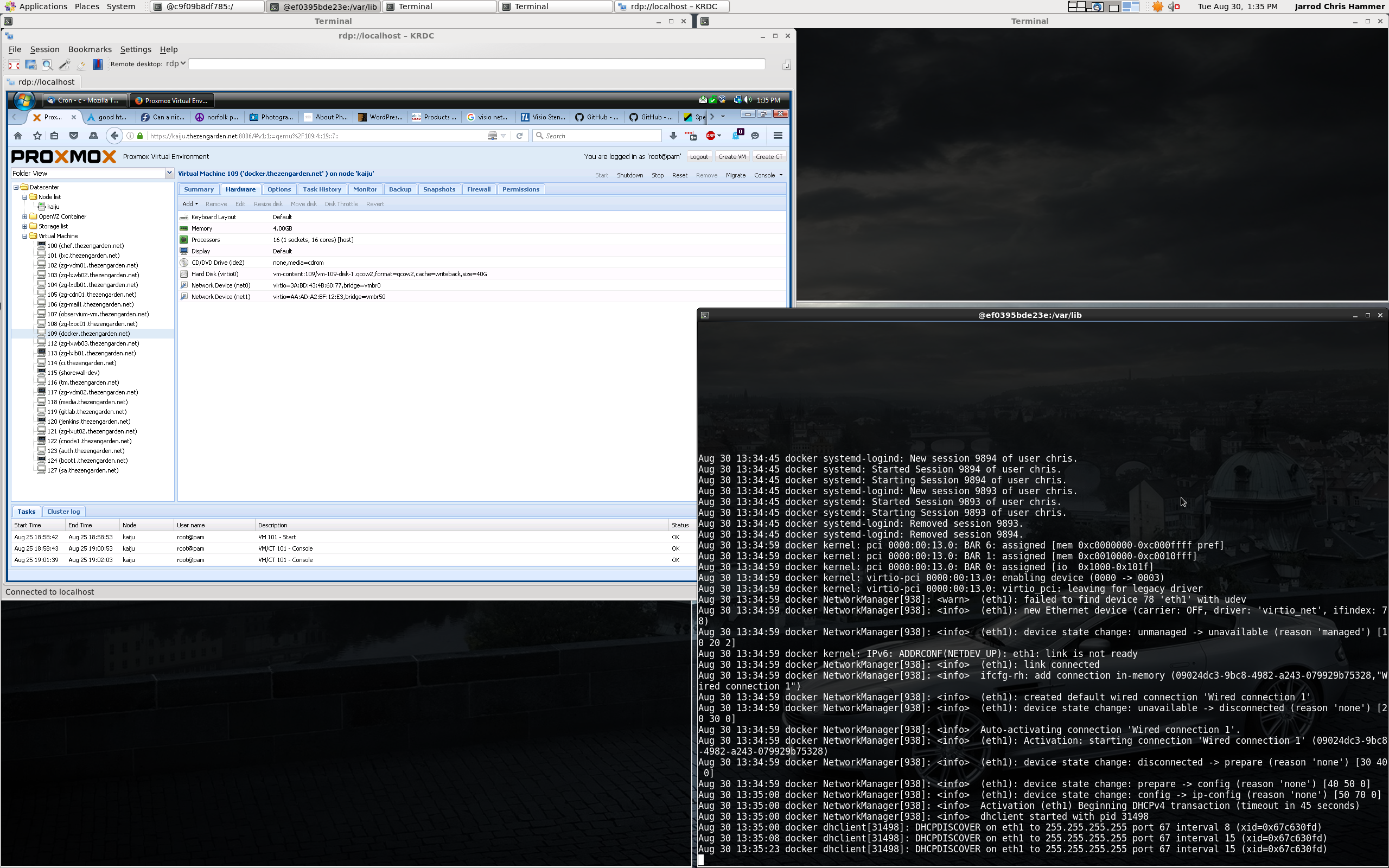The image size is (1389, 868).
Task: Reload the Proxmox page
Action: [519, 136]
